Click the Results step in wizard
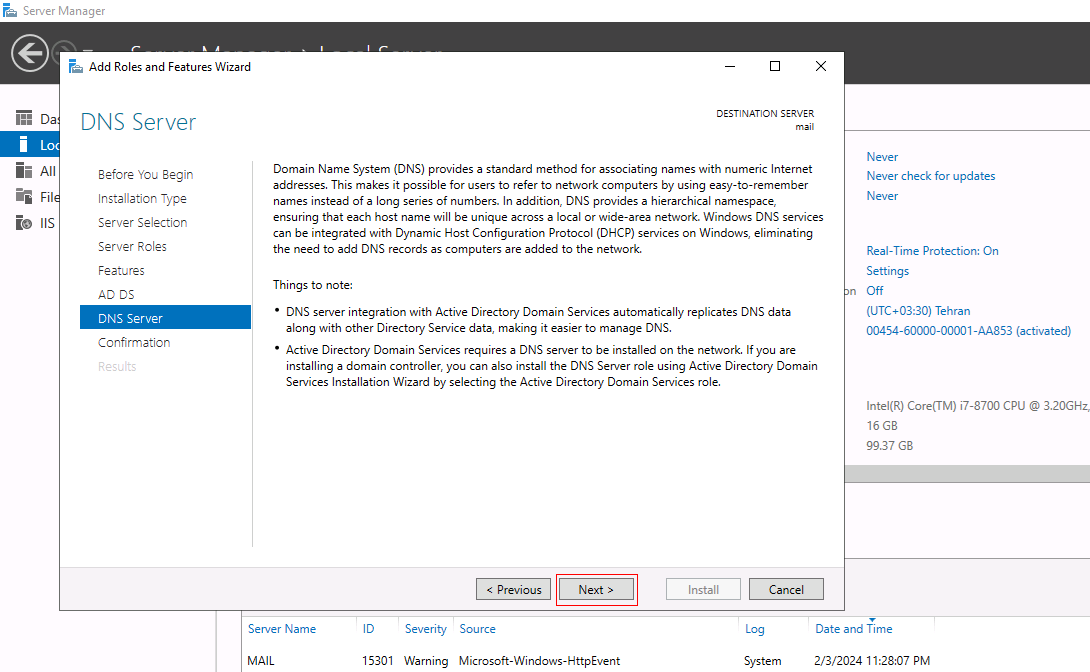This screenshot has width=1090, height=672. (117, 366)
